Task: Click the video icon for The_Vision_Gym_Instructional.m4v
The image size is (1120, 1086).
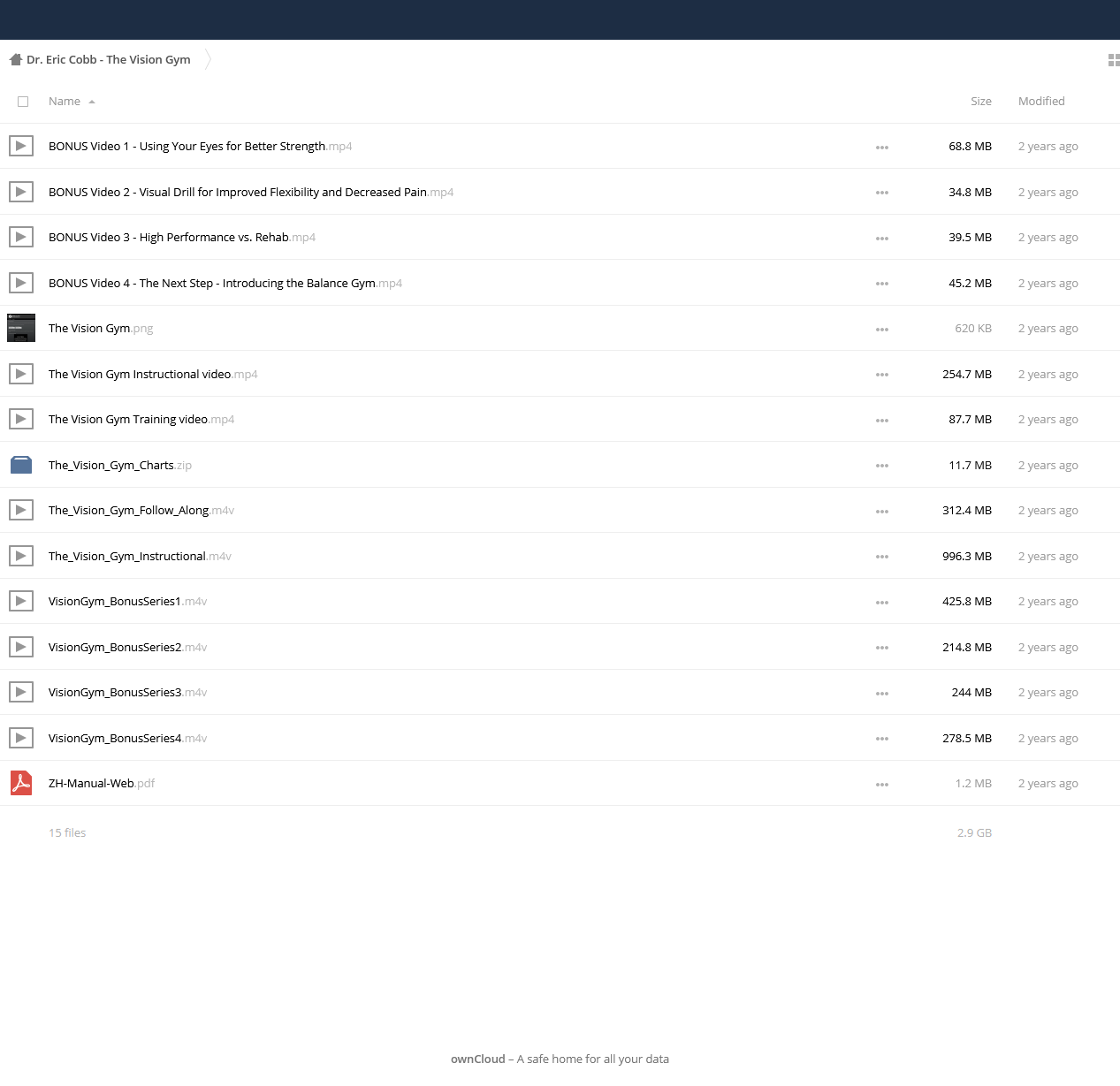Action: pyautogui.click(x=21, y=556)
